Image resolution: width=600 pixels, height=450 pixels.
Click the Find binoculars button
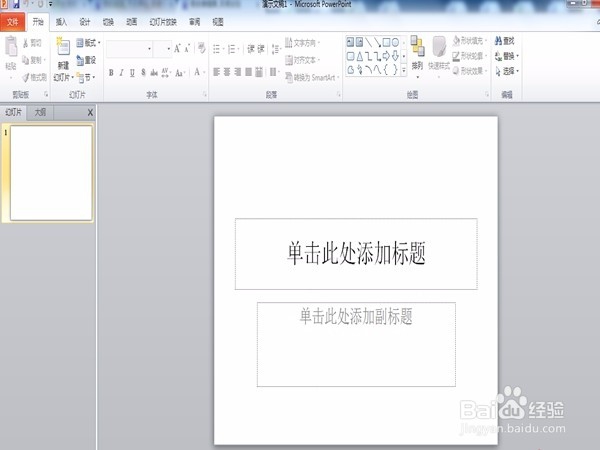pos(505,41)
